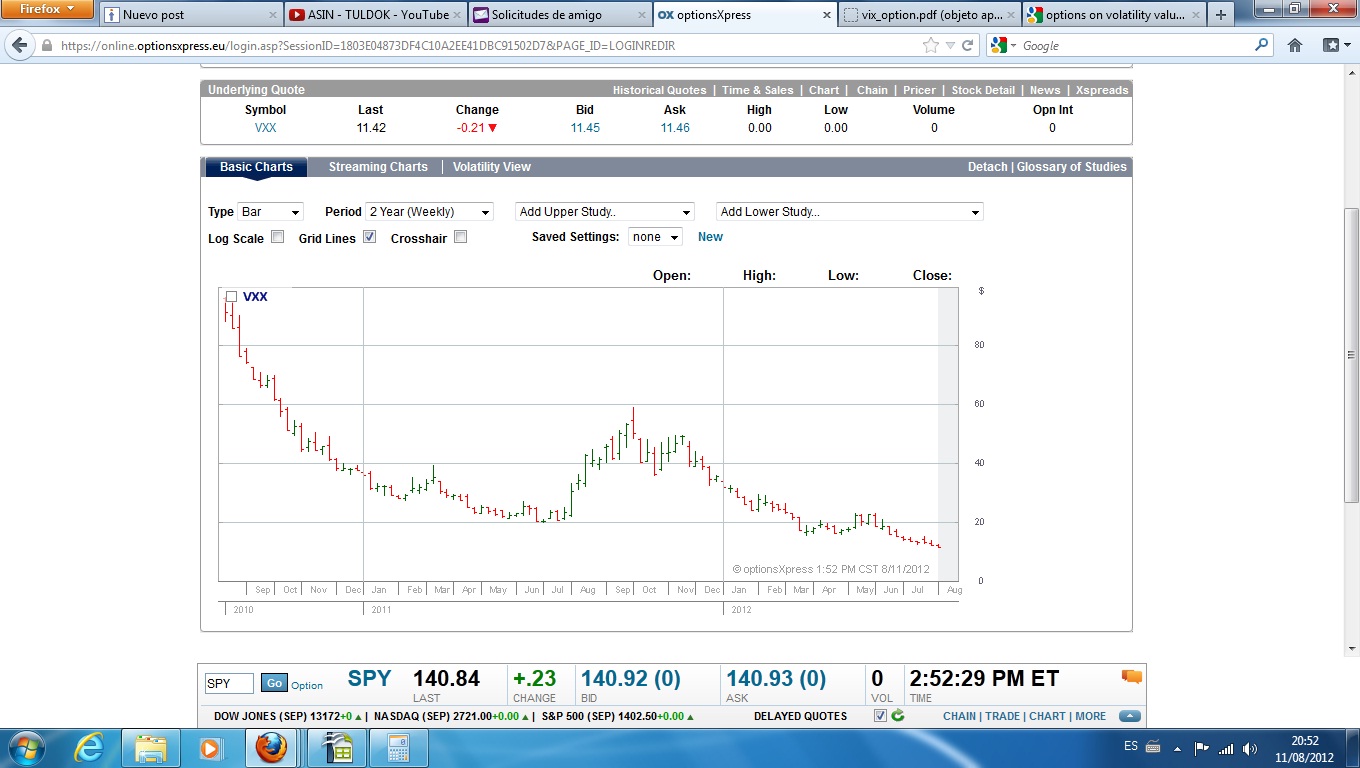1360x768 pixels.
Task: Toggle the Log Scale checkbox
Action: 278,237
